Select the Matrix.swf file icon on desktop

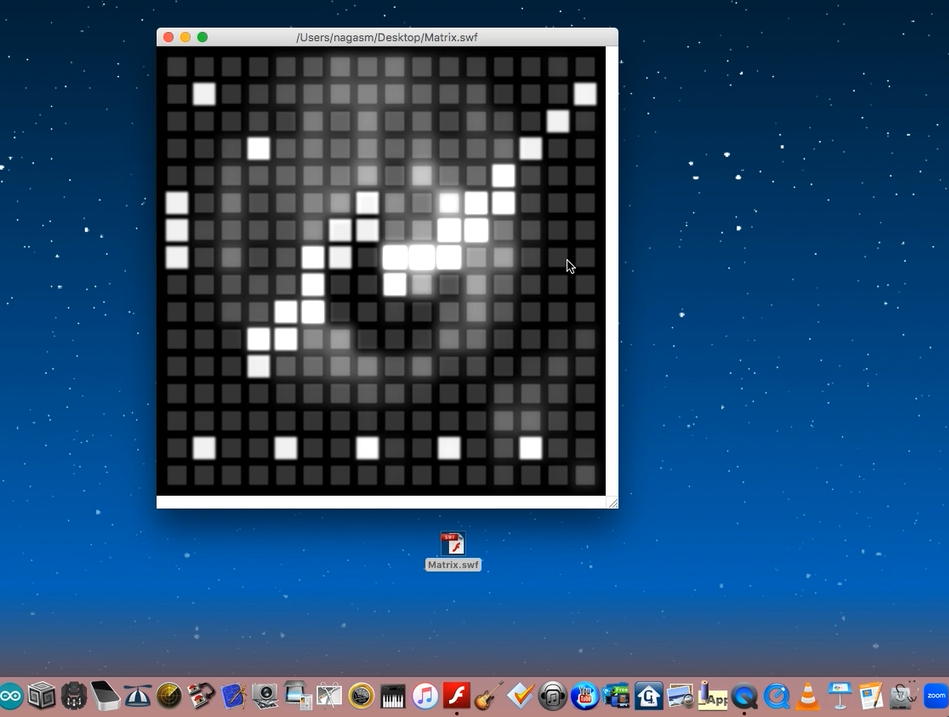point(453,543)
